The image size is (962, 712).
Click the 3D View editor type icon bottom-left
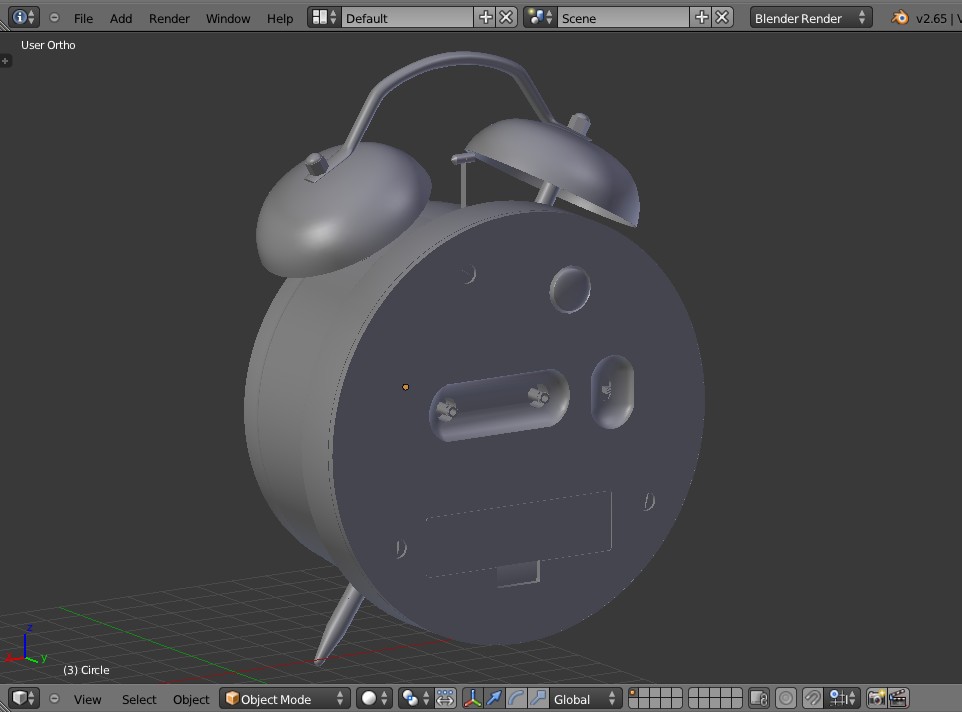pos(20,698)
